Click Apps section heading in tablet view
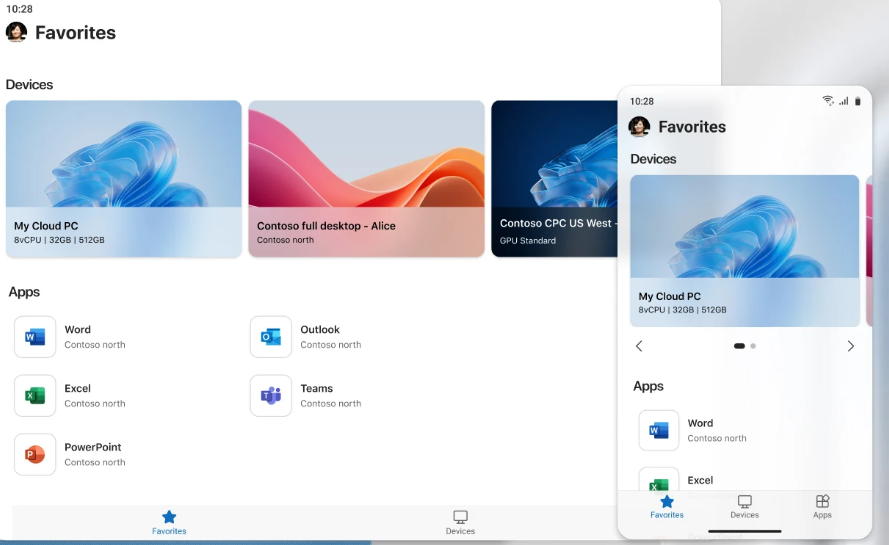Viewport: 889px width, 545px height. click(x=24, y=292)
